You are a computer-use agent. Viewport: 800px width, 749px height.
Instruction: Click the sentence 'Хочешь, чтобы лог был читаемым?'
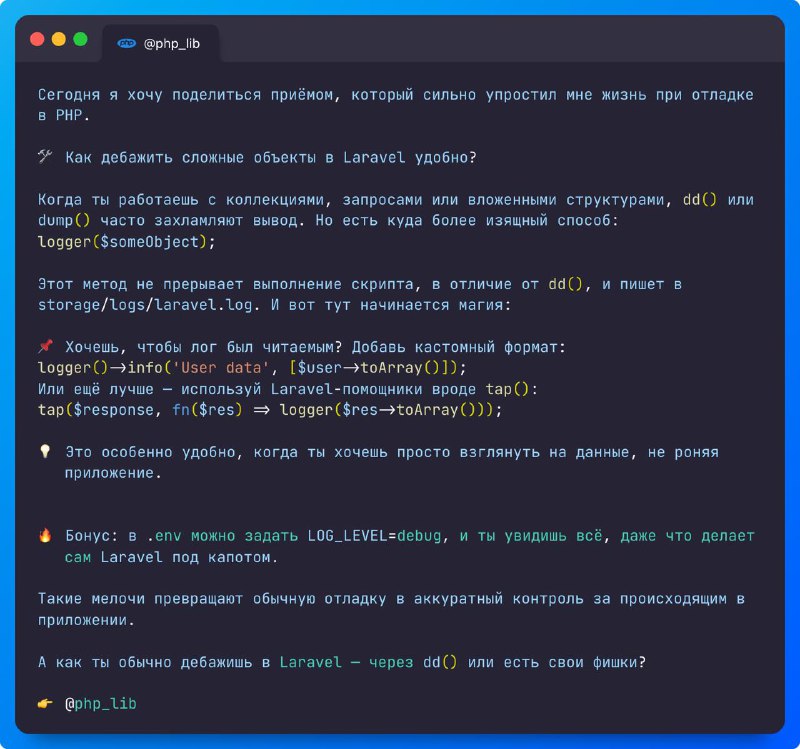204,347
